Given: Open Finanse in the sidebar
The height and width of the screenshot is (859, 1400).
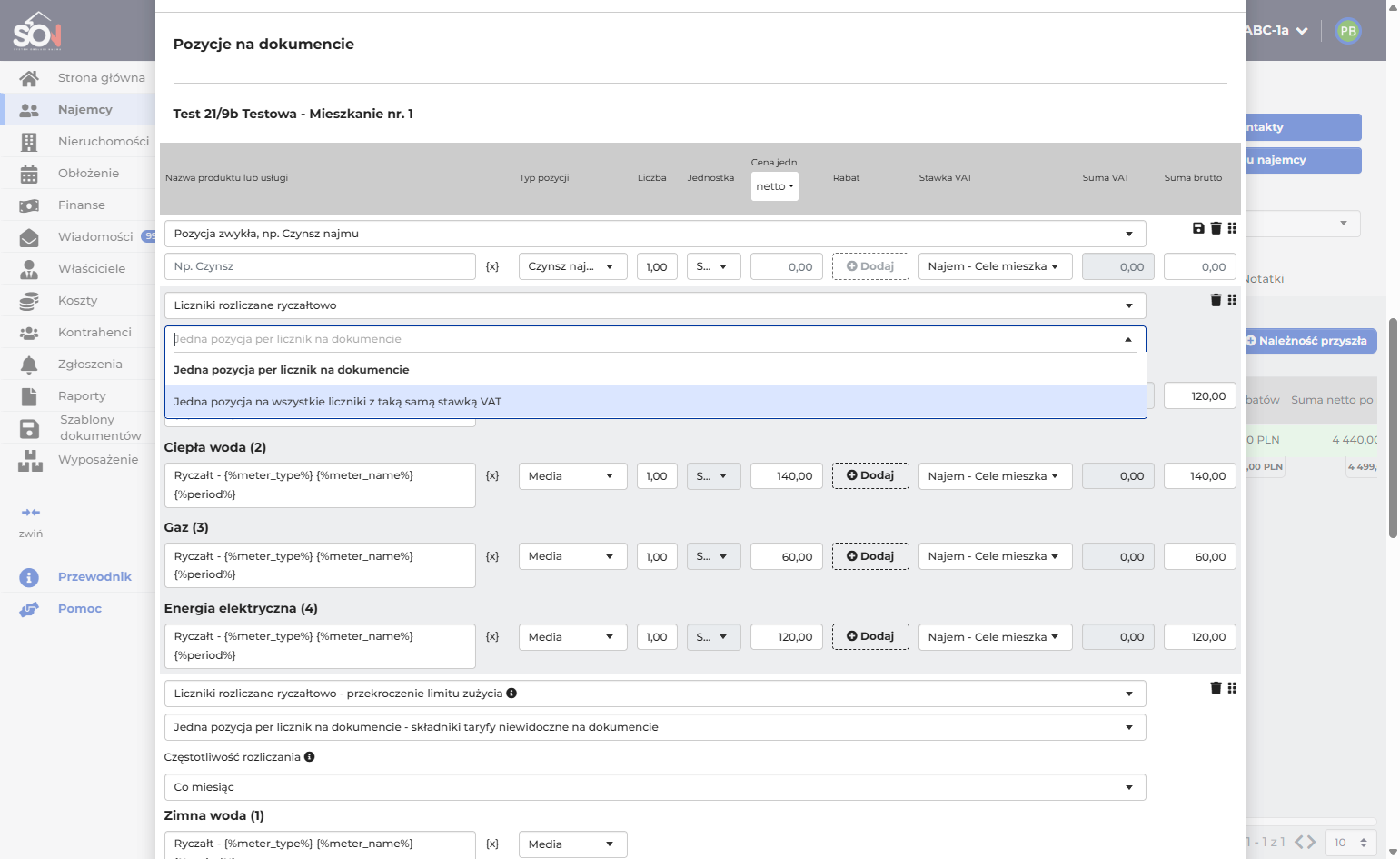Looking at the screenshot, I should pos(81,205).
